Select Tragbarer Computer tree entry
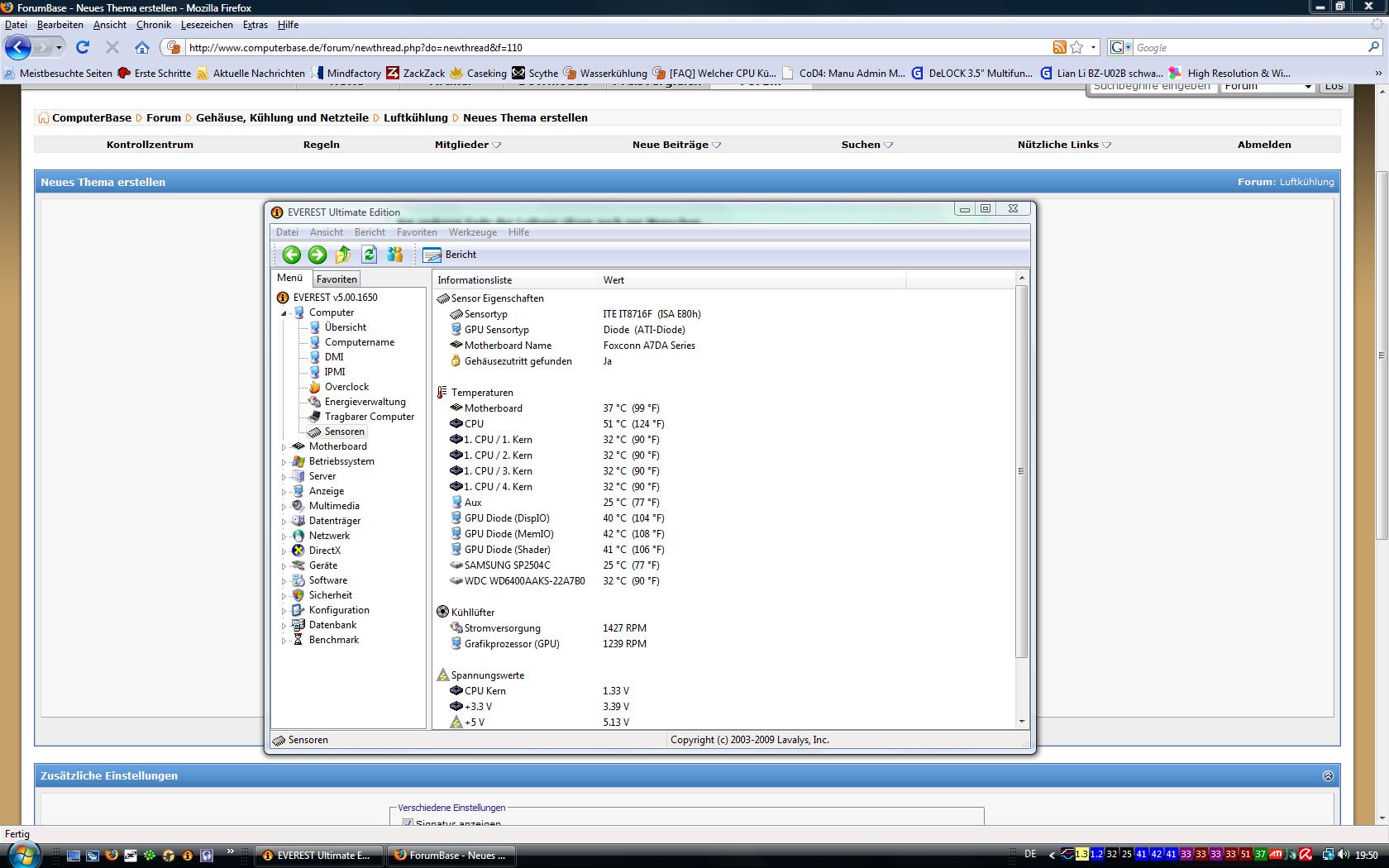 (369, 417)
